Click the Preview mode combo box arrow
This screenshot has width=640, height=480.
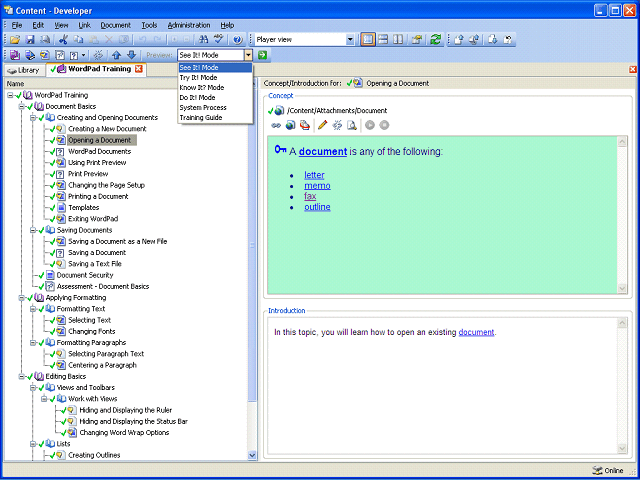[249, 55]
